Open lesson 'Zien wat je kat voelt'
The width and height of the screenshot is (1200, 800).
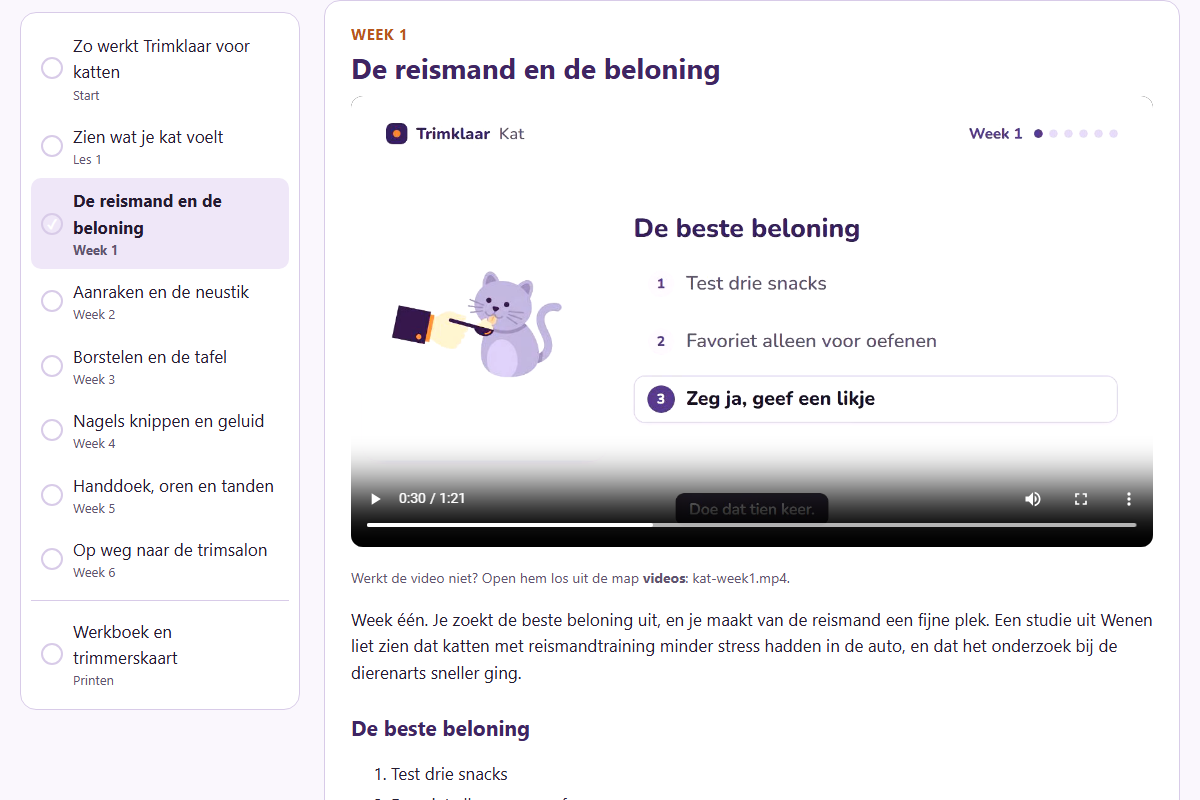[x=160, y=146]
